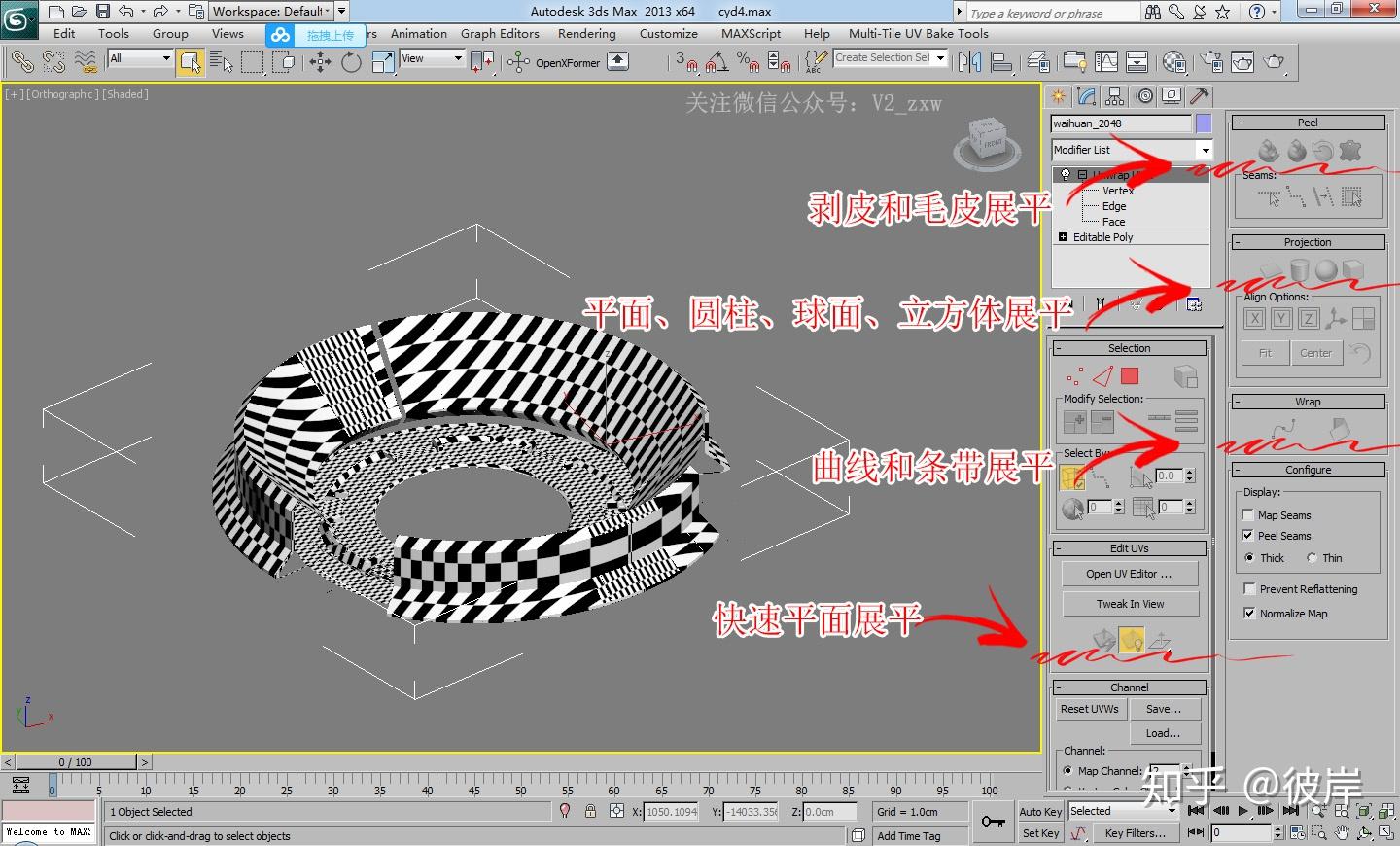Expand the Editable Poly stack entry
1400x846 pixels.
click(1063, 237)
